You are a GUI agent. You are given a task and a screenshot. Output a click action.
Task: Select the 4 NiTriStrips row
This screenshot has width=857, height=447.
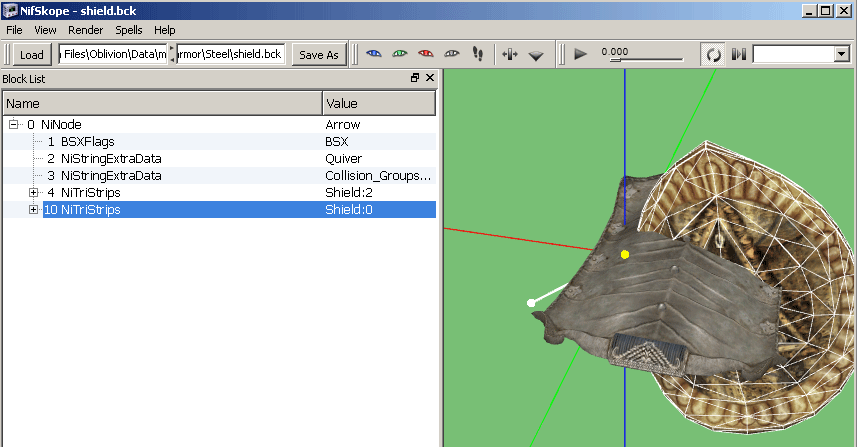click(x=220, y=192)
